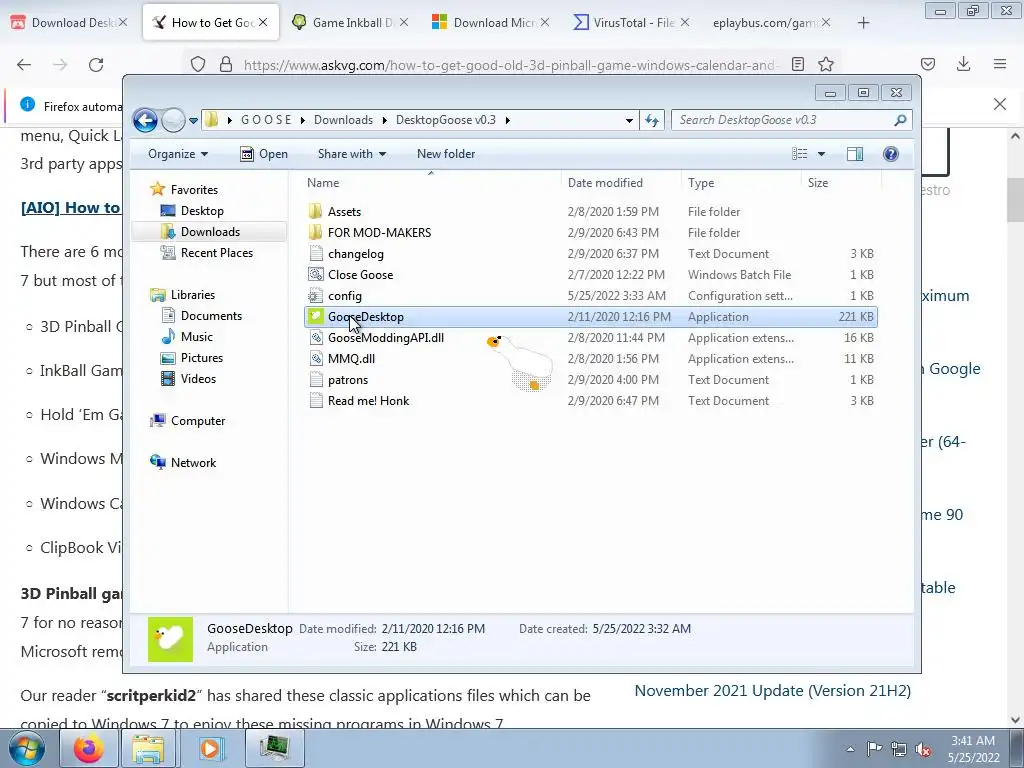Viewport: 1024px width, 768px height.
Task: Click the change view icon
Action: pyautogui.click(x=799, y=154)
